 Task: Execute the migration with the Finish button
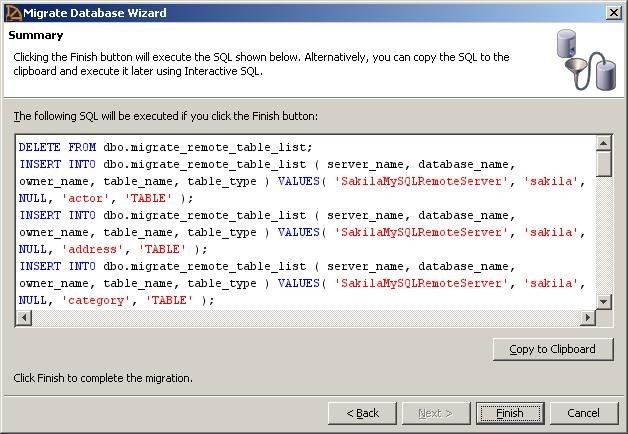point(508,413)
